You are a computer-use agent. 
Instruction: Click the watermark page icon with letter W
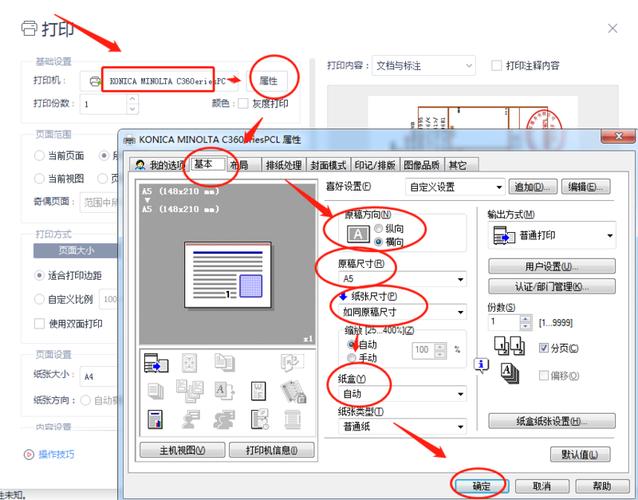258,391
